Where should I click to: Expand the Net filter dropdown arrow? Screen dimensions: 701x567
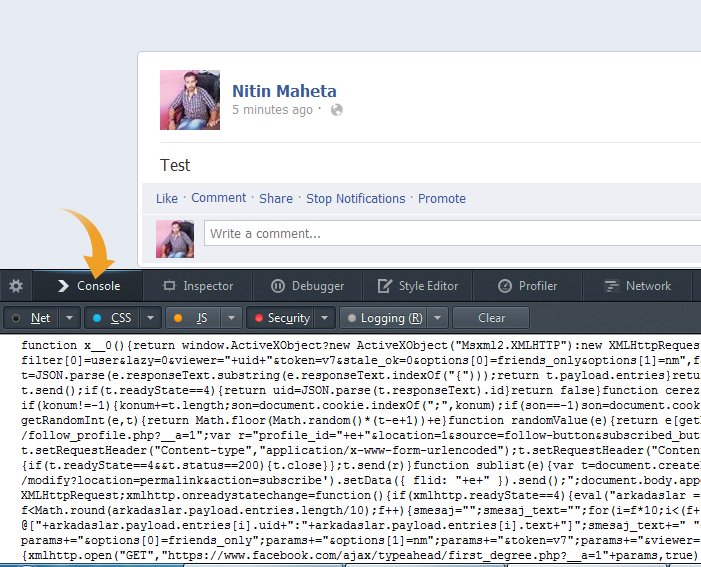coord(70,318)
